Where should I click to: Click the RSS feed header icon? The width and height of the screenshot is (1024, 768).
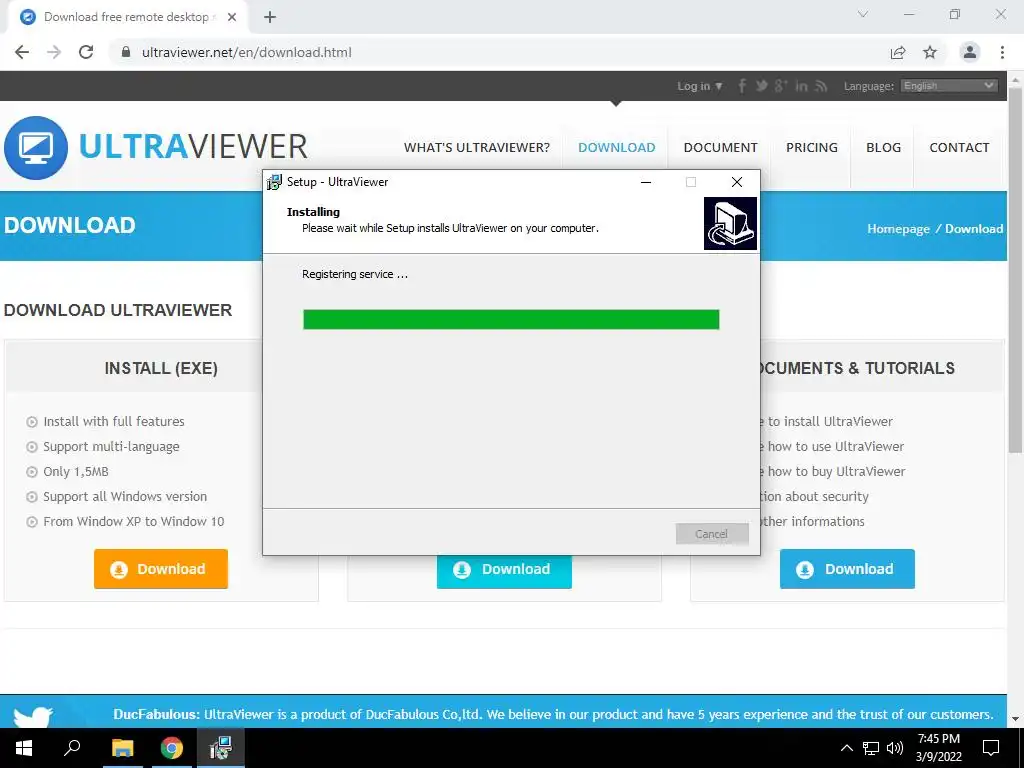[x=822, y=86]
